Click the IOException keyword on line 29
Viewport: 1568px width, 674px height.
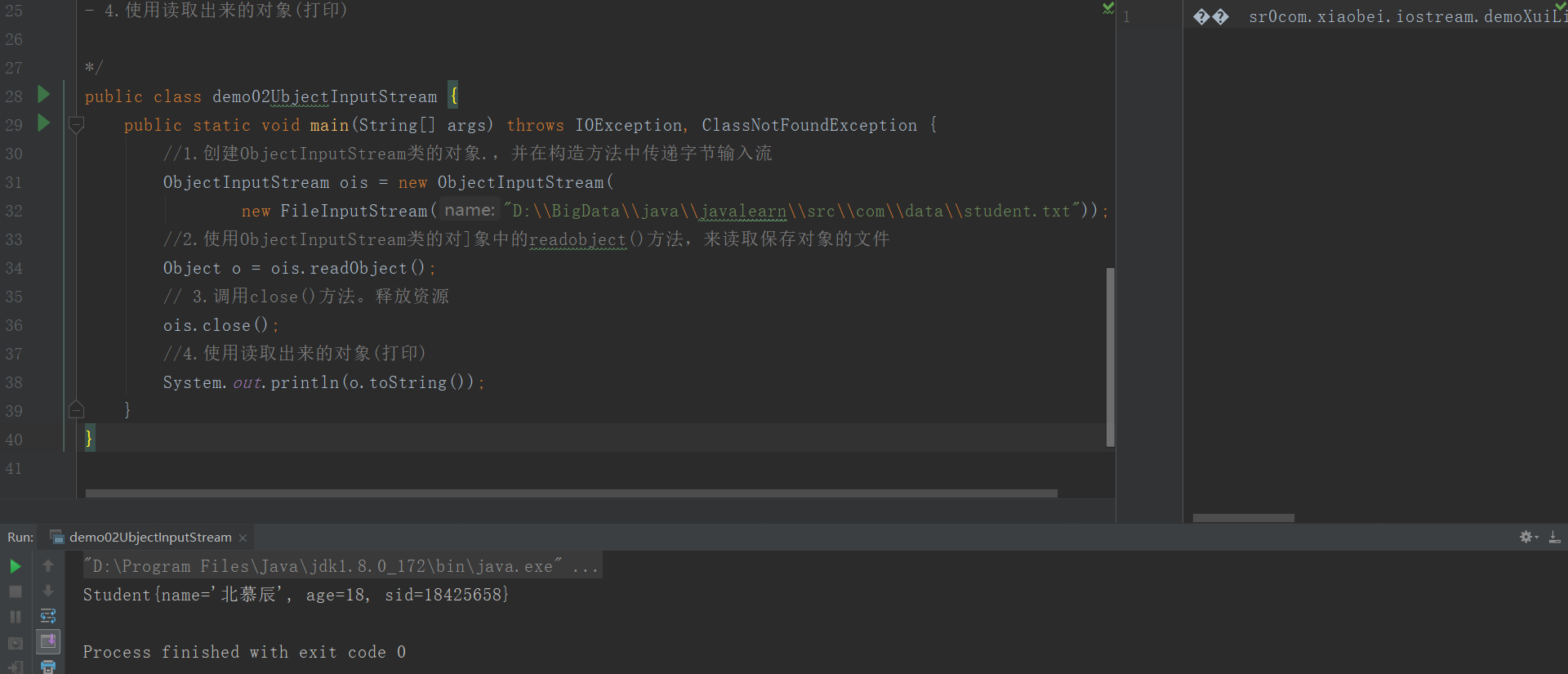point(628,125)
